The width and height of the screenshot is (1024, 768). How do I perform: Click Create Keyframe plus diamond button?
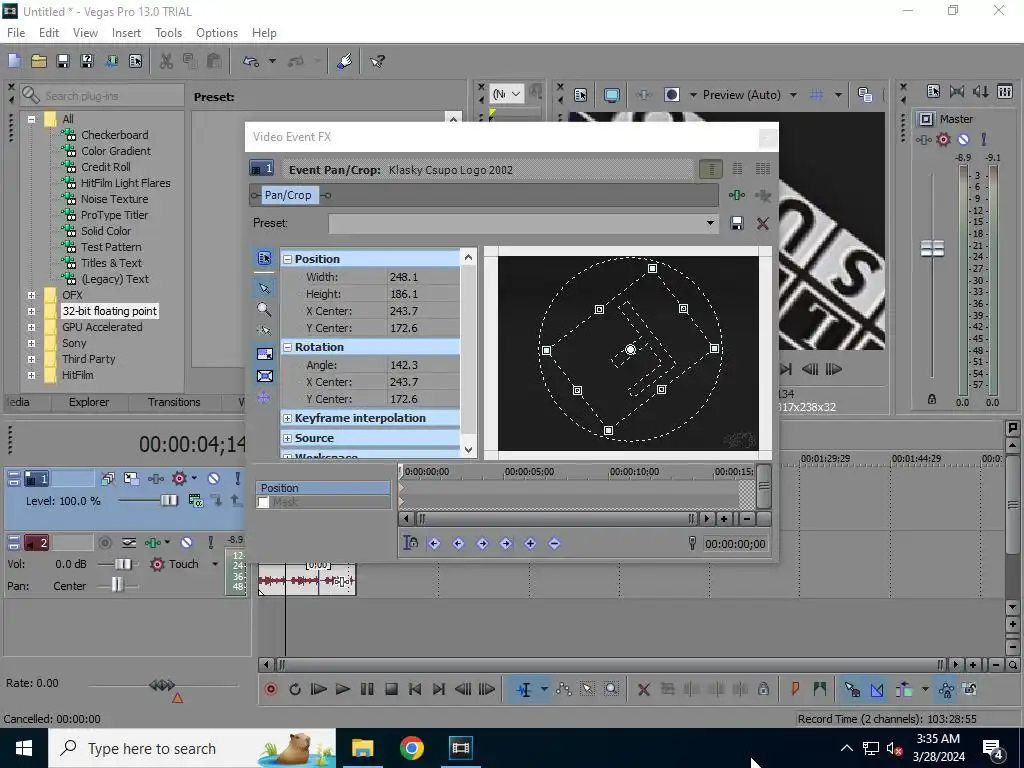[530, 543]
